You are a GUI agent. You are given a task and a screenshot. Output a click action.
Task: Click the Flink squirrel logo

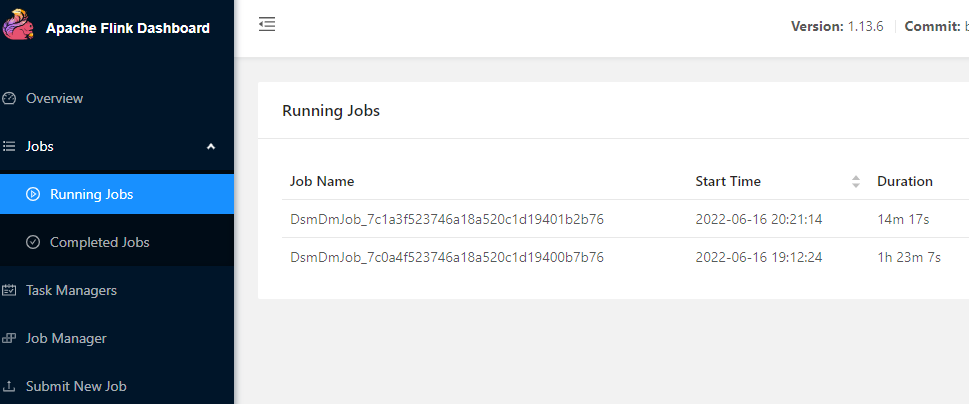pos(17,25)
